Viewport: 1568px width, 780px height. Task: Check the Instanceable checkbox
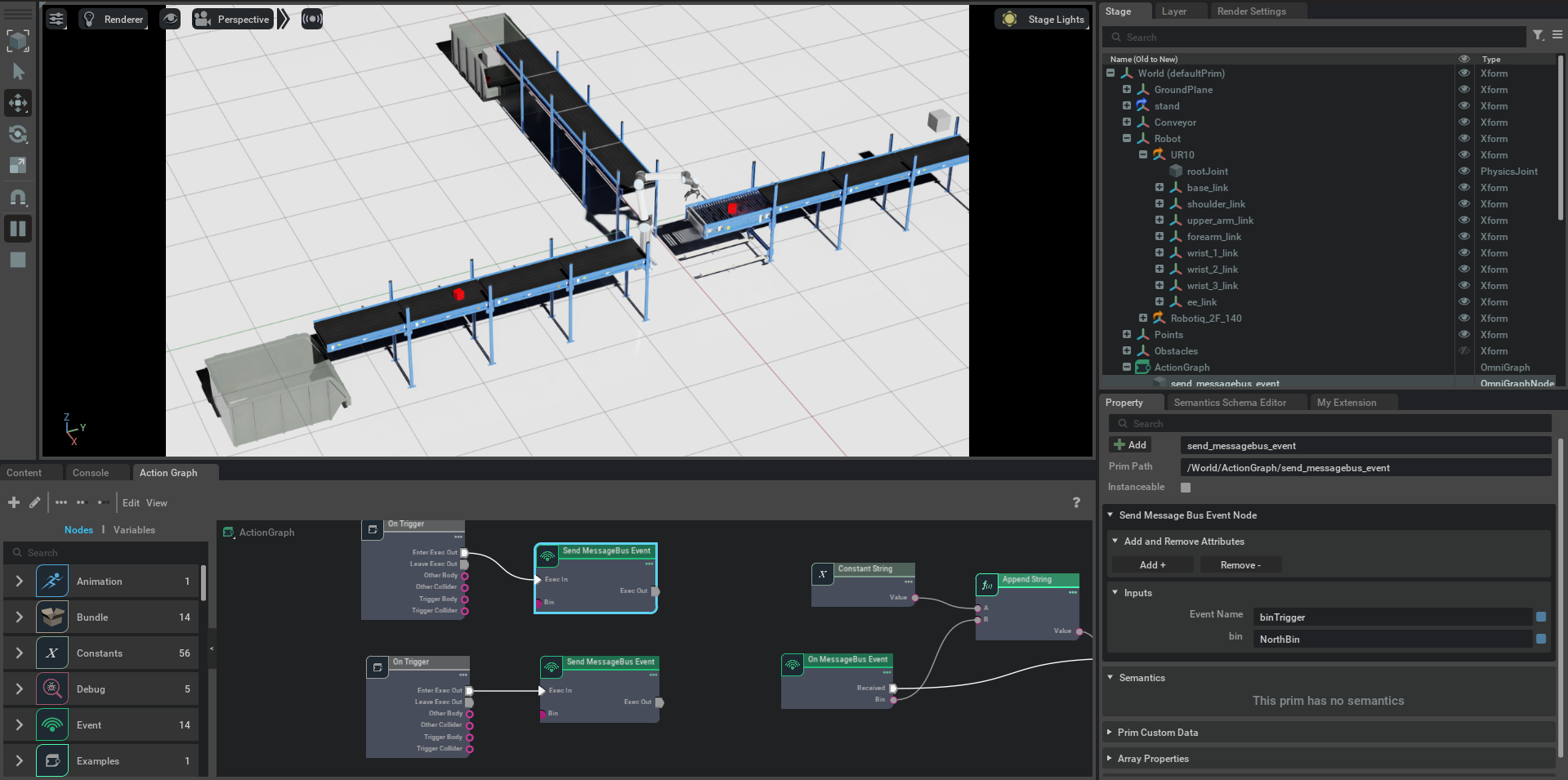click(1186, 488)
